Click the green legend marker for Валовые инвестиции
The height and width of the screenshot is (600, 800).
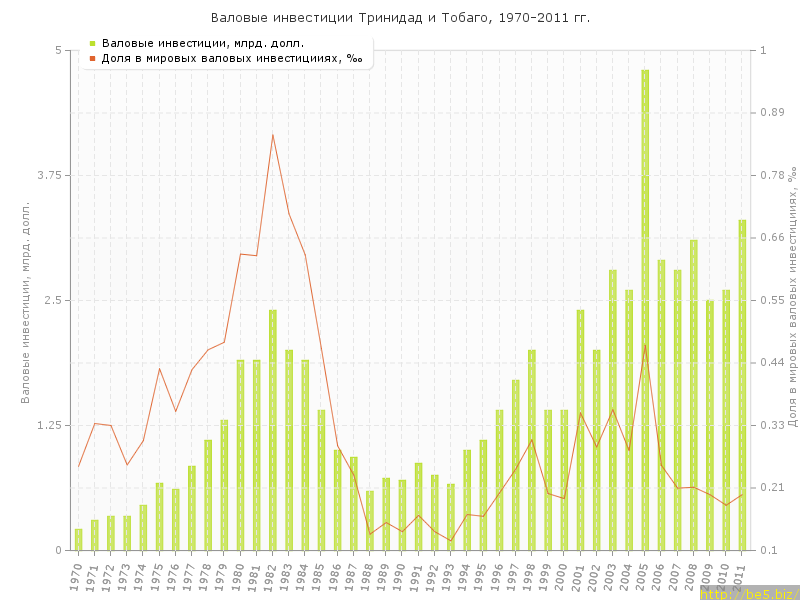(x=92, y=43)
